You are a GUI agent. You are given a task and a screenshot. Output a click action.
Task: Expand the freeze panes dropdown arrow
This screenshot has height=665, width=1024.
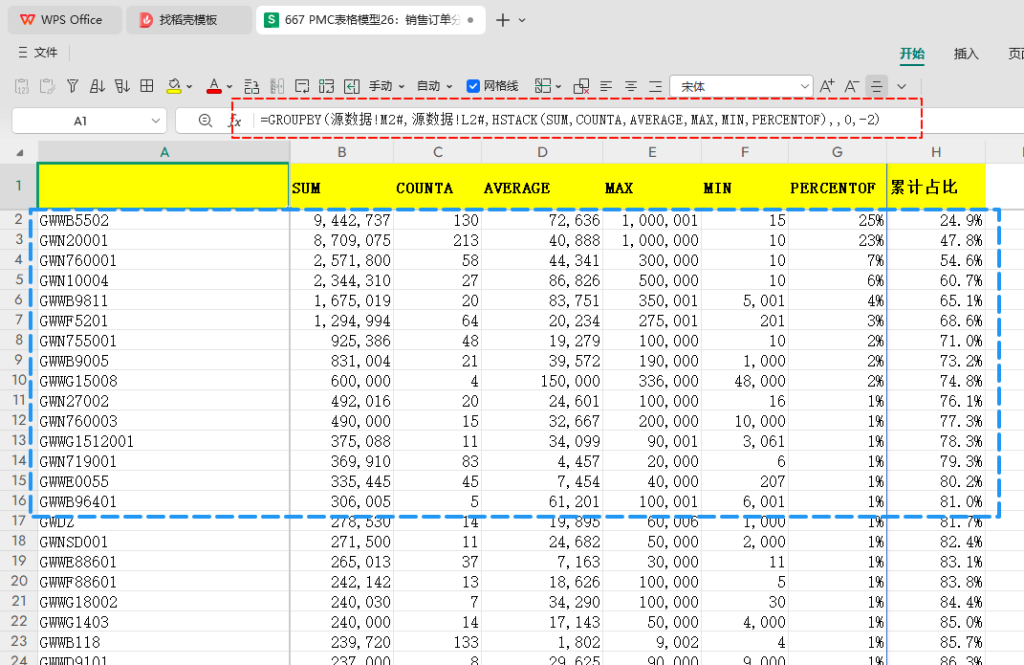pyautogui.click(x=558, y=86)
